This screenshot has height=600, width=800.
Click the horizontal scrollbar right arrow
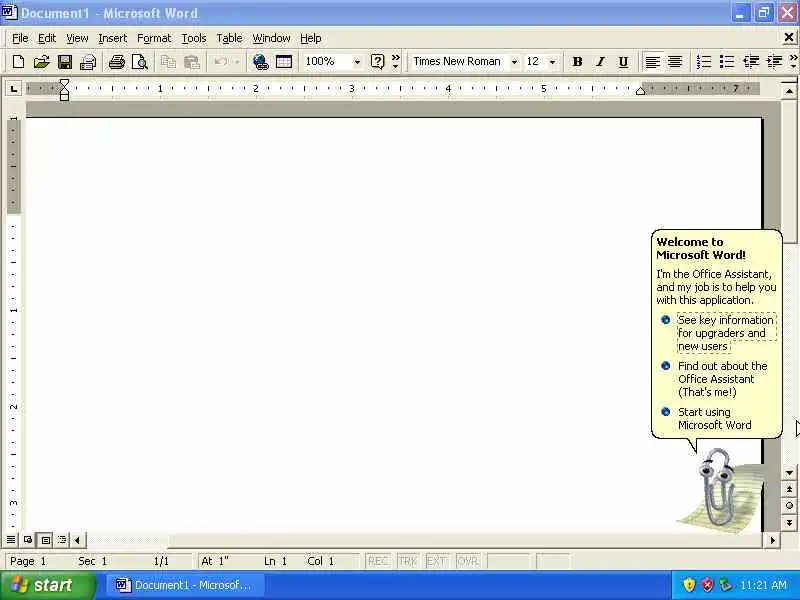[772, 540]
